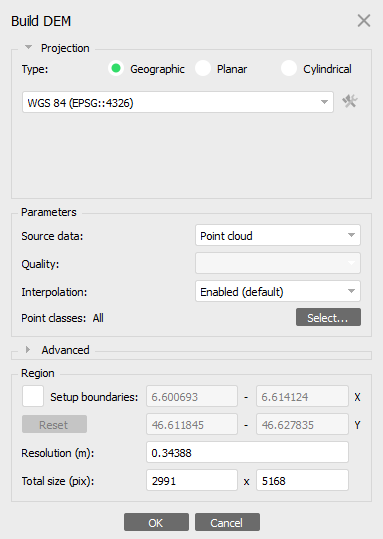Click the X minimum boundary field
Screen dimensions: 383x539
192,396
